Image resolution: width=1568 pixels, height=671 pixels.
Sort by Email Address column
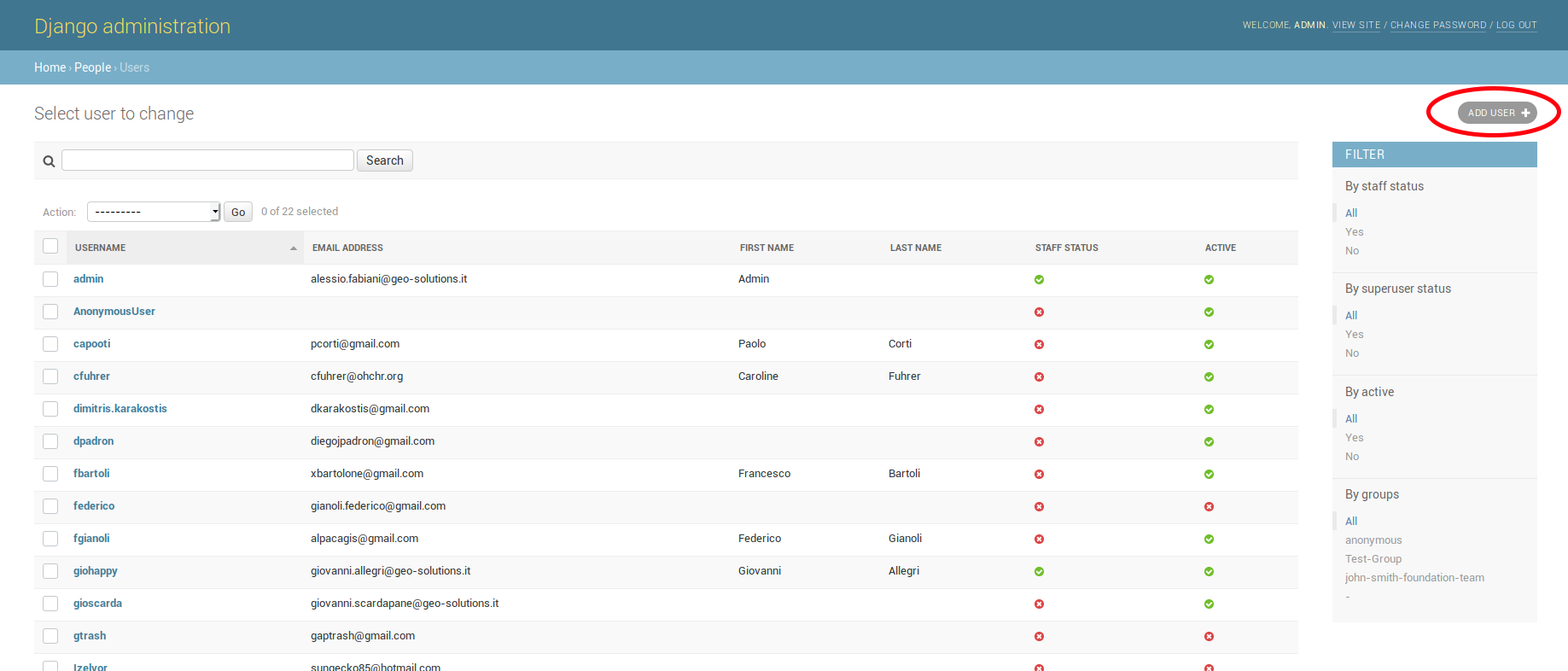pos(347,248)
